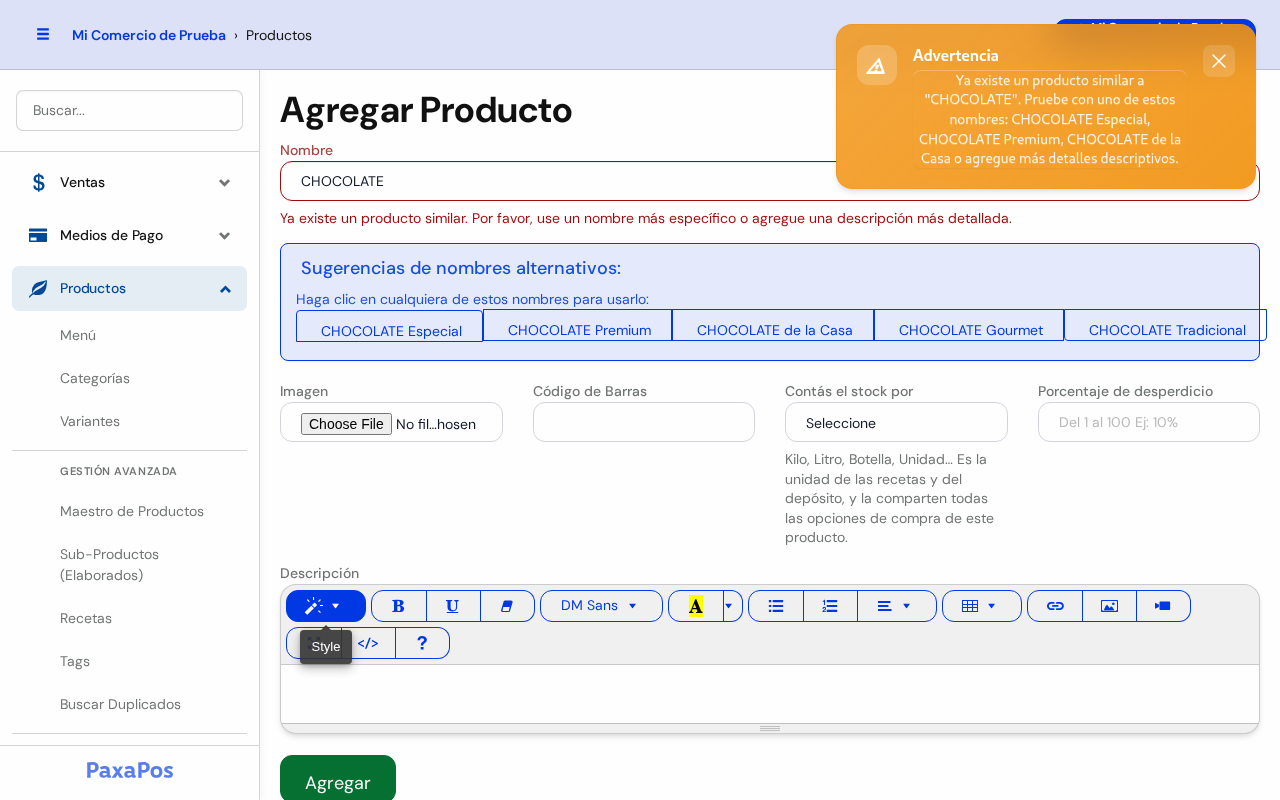Expand the Medios de Pago section
Image resolution: width=1280 pixels, height=800 pixels.
[x=225, y=235]
